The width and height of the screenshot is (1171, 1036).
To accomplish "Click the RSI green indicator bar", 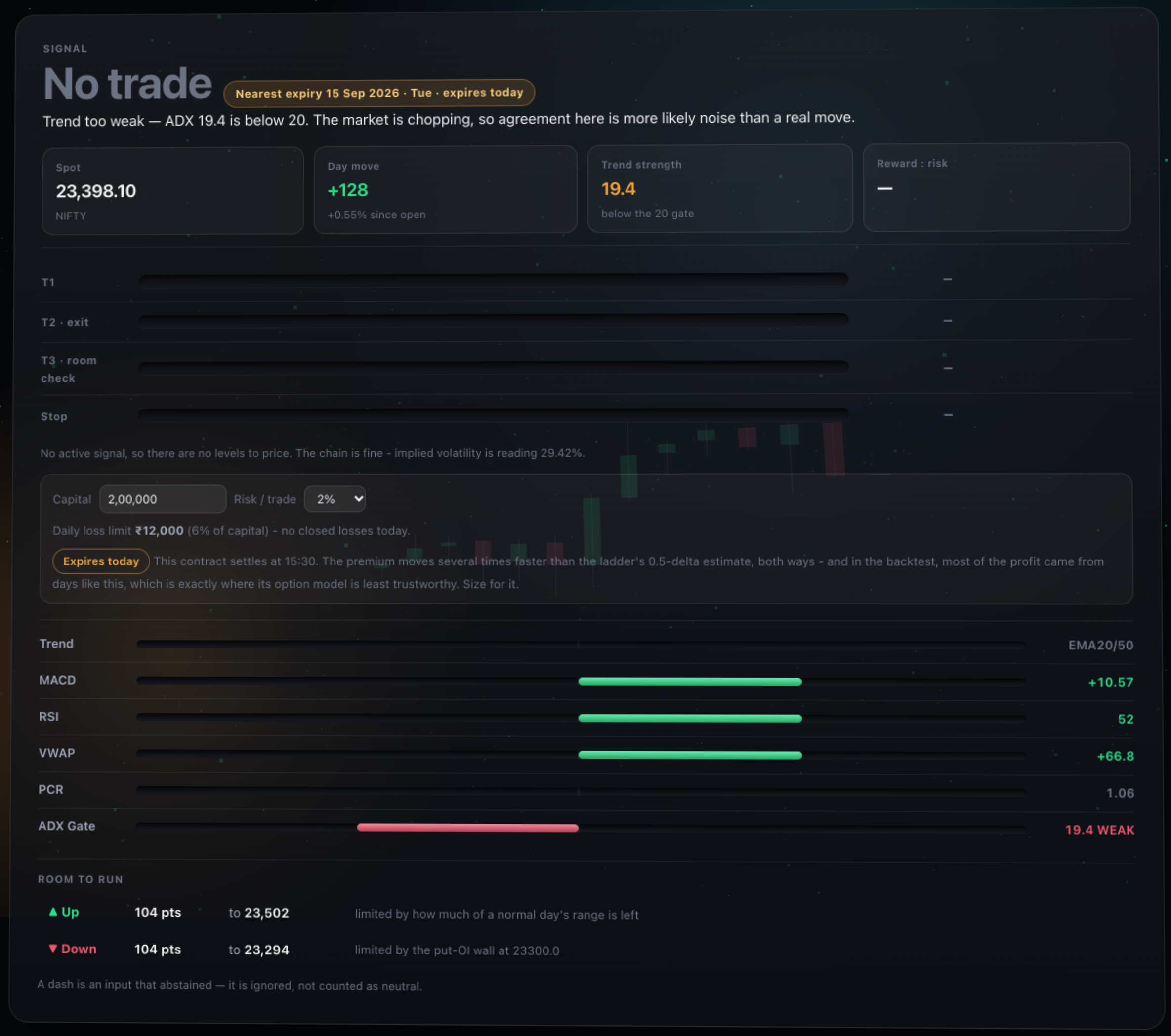I will click(690, 718).
